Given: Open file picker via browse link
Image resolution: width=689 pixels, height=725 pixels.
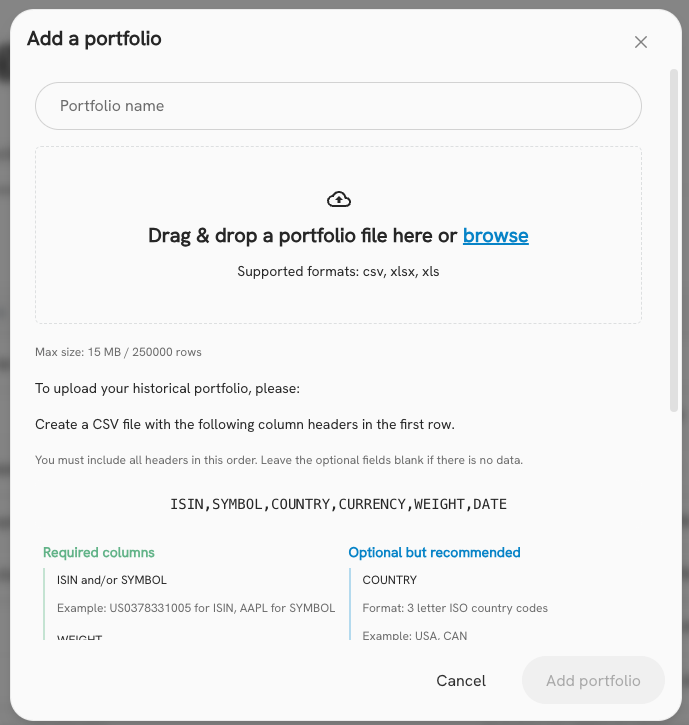Looking at the screenshot, I should 496,236.
